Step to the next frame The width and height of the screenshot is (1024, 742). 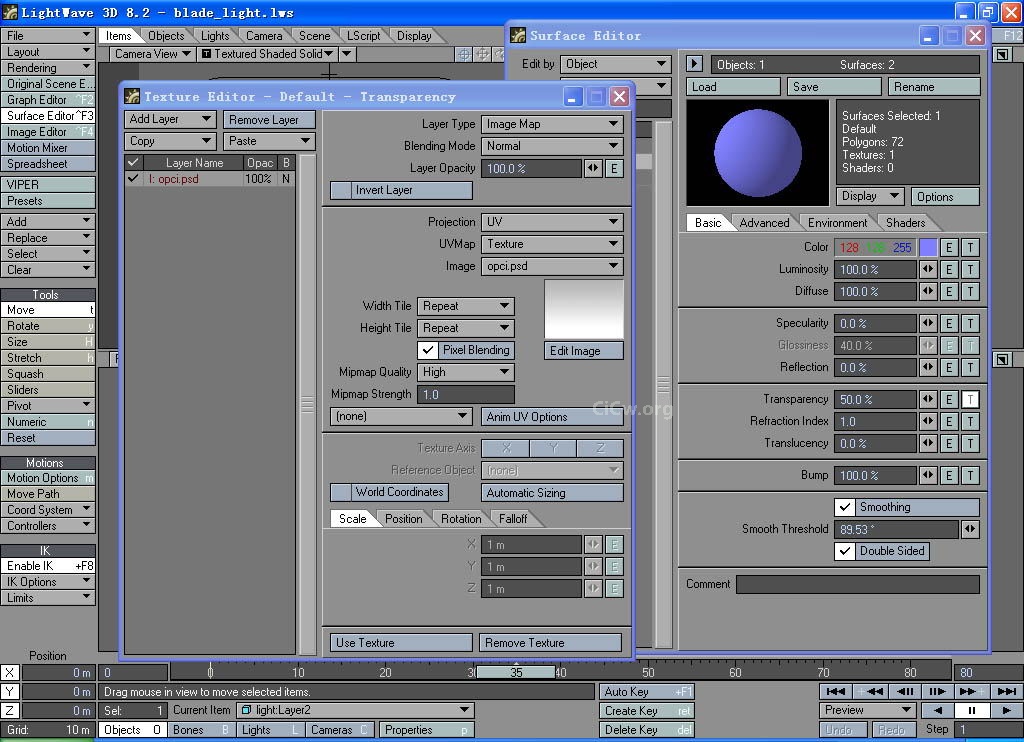tap(937, 691)
